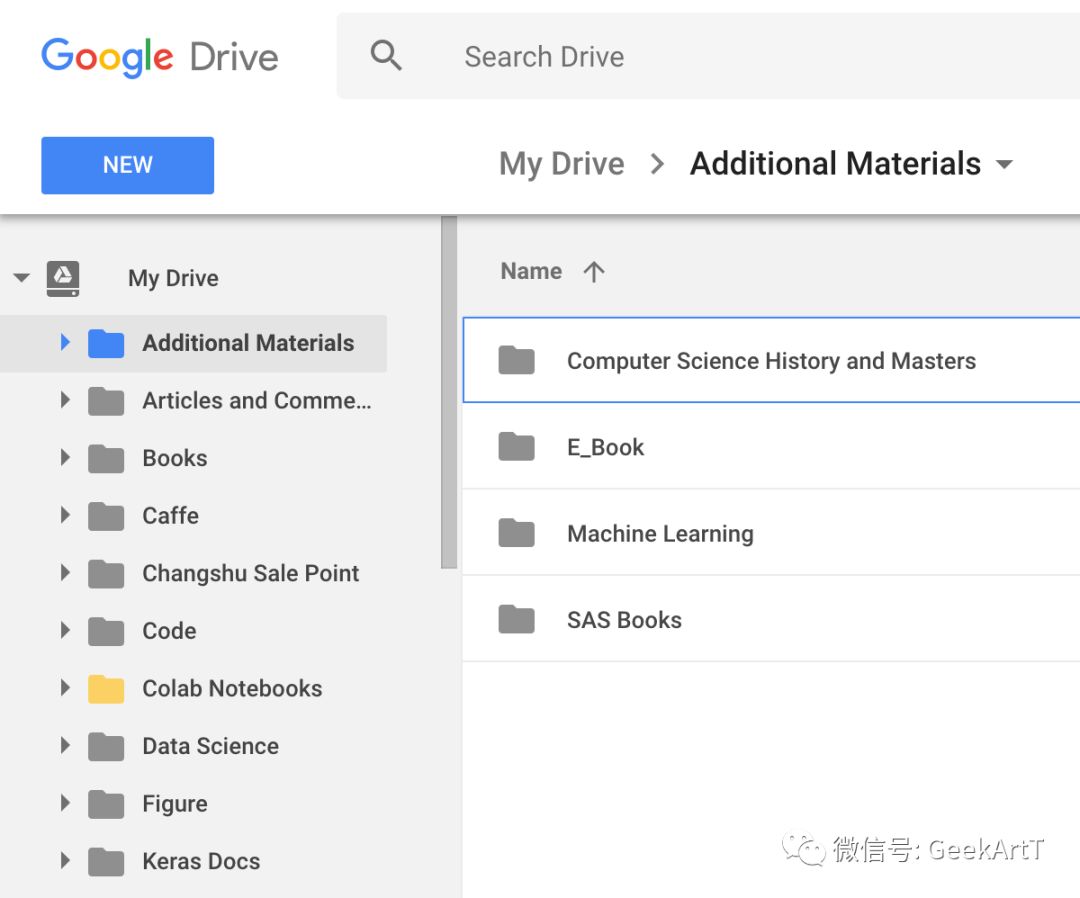Click the E_Book folder icon
This screenshot has height=898, width=1080.
[517, 447]
